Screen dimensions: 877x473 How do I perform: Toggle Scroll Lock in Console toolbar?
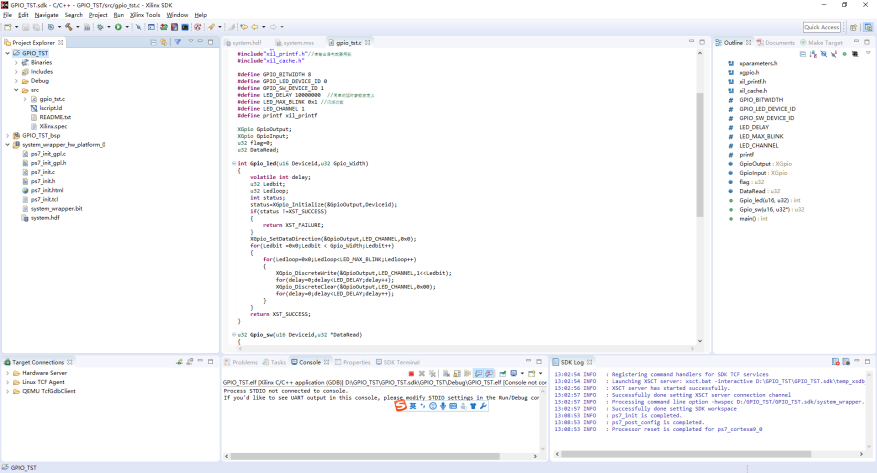(457, 373)
